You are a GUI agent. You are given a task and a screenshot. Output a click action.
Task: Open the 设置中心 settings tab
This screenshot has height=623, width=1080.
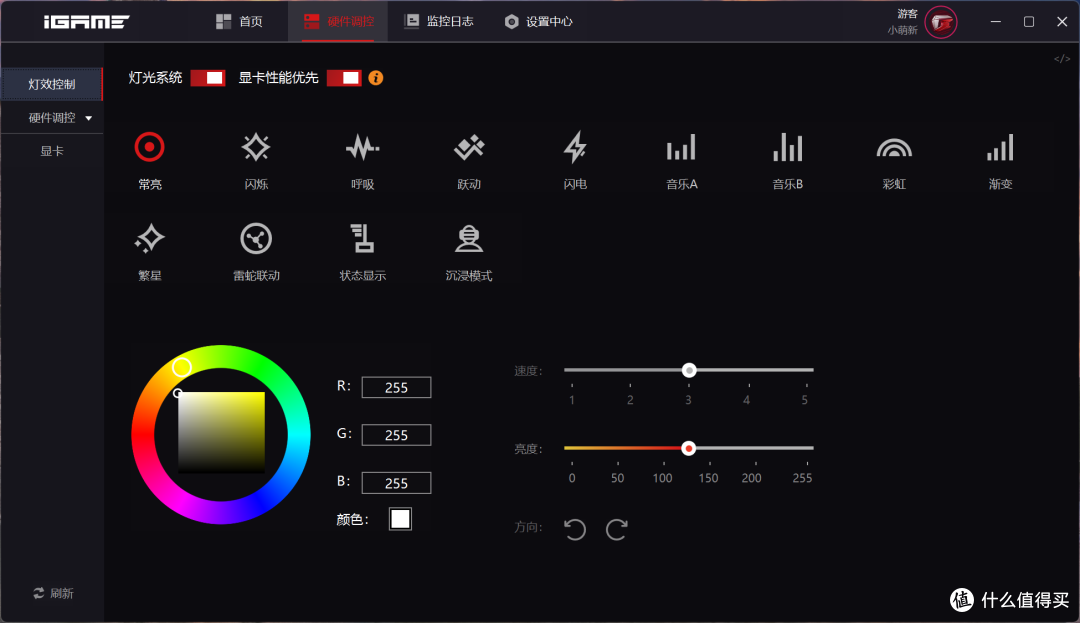point(538,22)
